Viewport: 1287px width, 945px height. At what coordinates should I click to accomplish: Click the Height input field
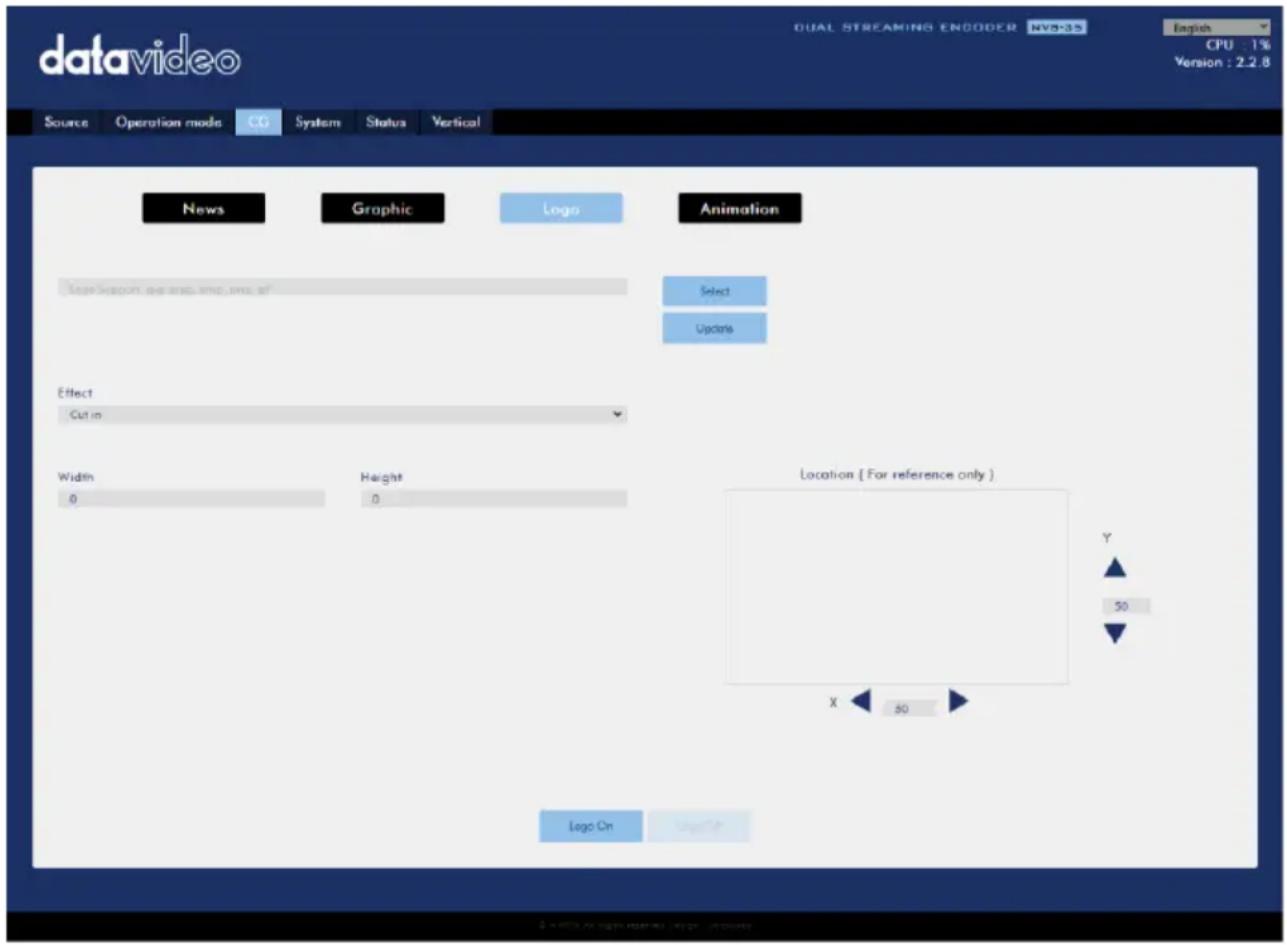[493, 498]
